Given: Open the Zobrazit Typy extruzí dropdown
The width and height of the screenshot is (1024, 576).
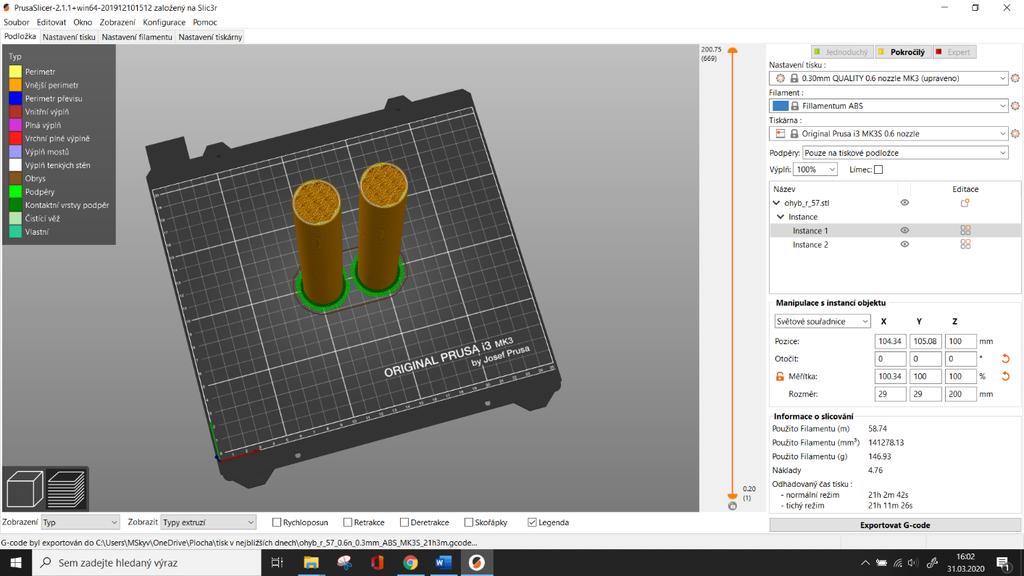Looking at the screenshot, I should coord(208,522).
